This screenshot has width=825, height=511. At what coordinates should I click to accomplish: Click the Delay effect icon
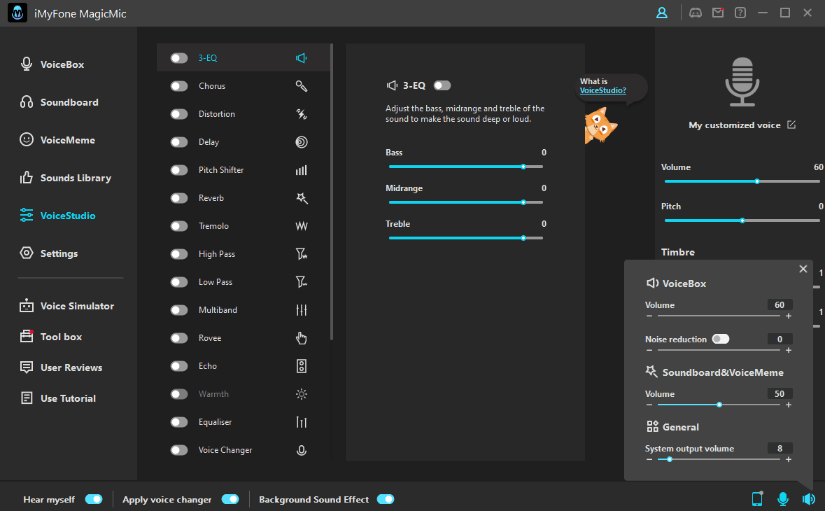301,142
